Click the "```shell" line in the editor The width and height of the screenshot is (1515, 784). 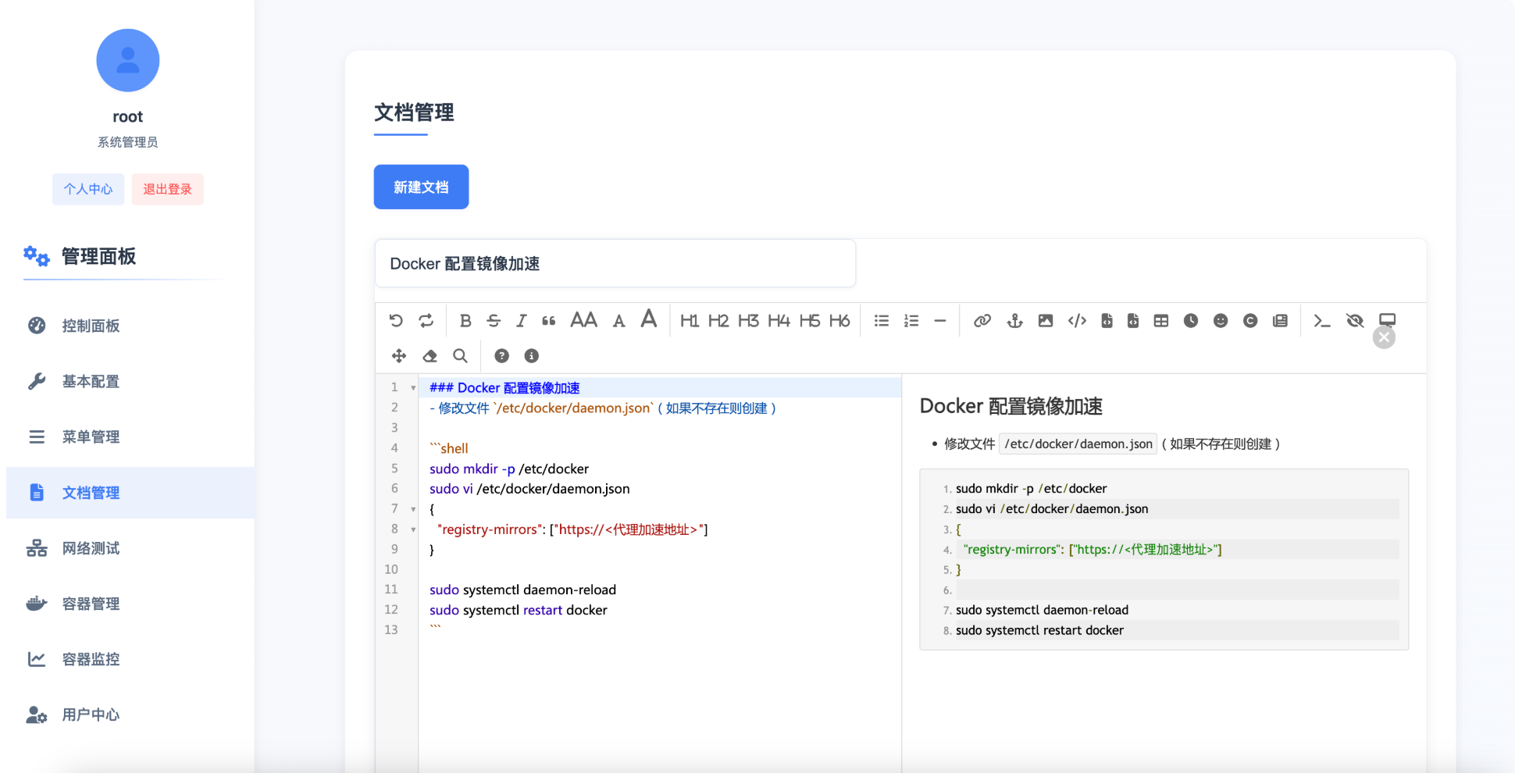pos(449,448)
